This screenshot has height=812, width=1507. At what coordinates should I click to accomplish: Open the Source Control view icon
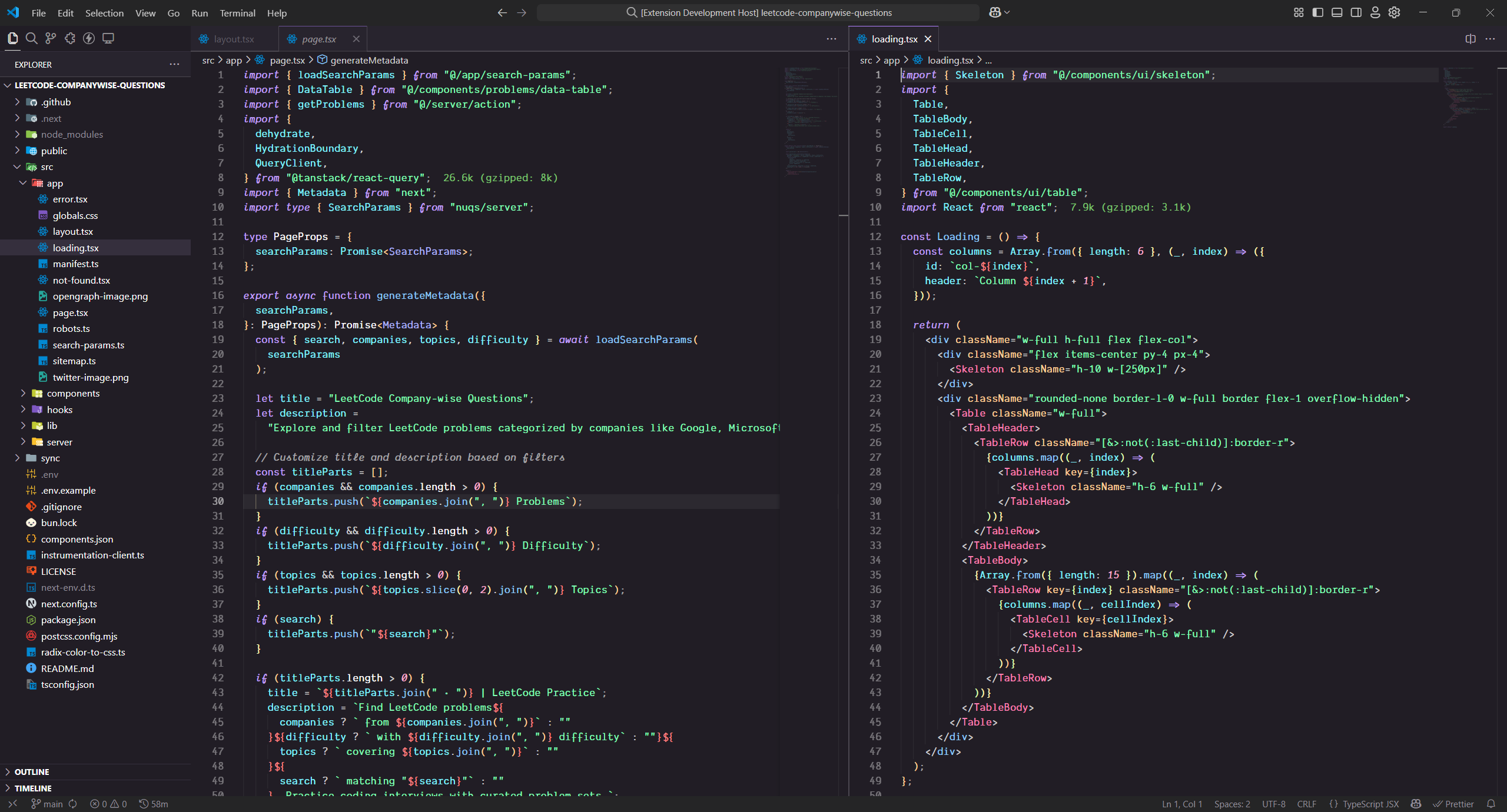pos(51,38)
